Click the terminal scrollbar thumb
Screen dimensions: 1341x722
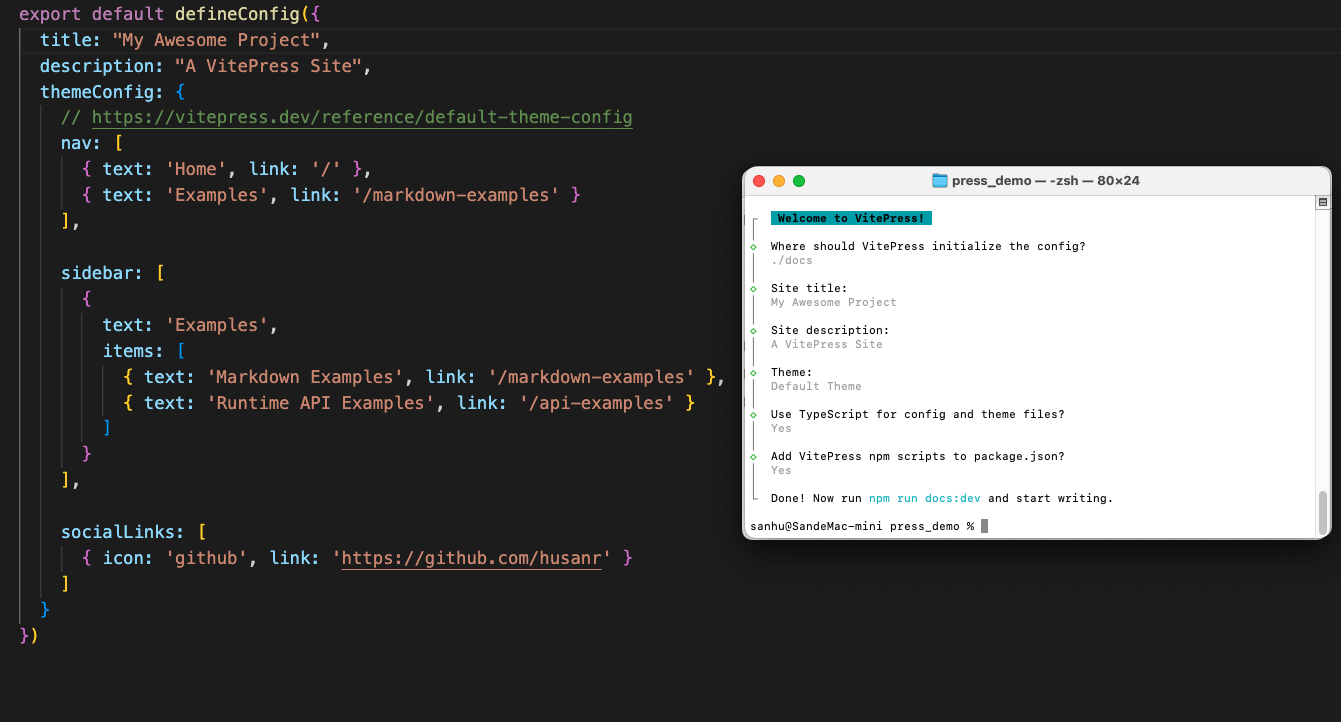[x=1323, y=513]
